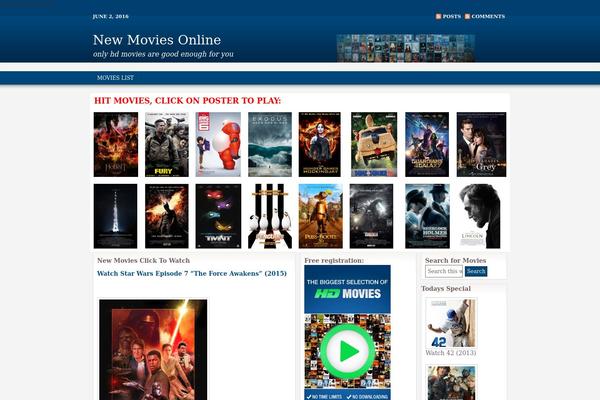The image size is (600, 400).
Task: Play the Interstellar rocket launch poster
Action: [x=115, y=216]
